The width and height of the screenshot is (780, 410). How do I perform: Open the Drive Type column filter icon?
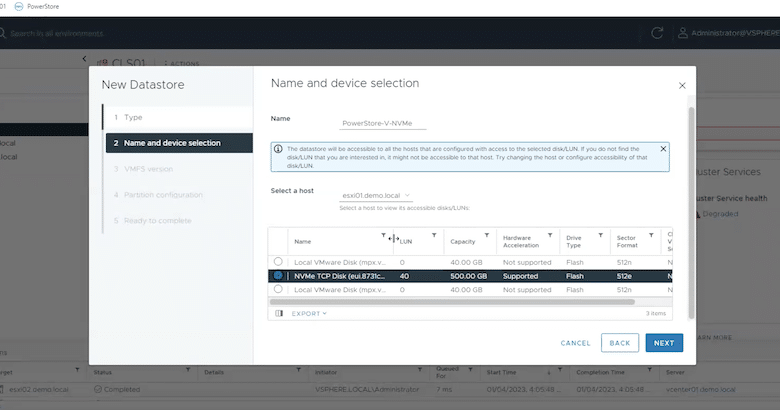tap(600, 235)
